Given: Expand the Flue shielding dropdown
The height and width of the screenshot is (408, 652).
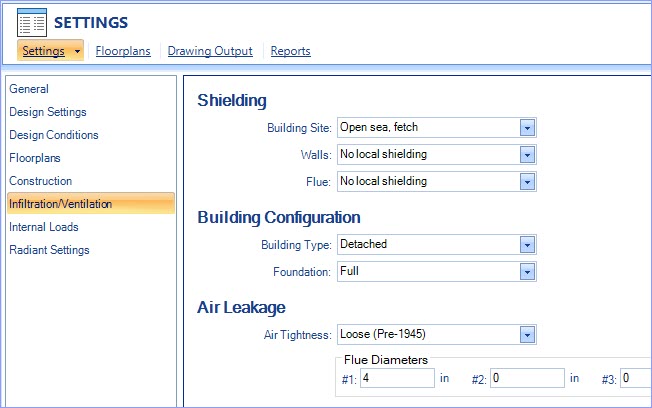Looking at the screenshot, I should pos(527,182).
